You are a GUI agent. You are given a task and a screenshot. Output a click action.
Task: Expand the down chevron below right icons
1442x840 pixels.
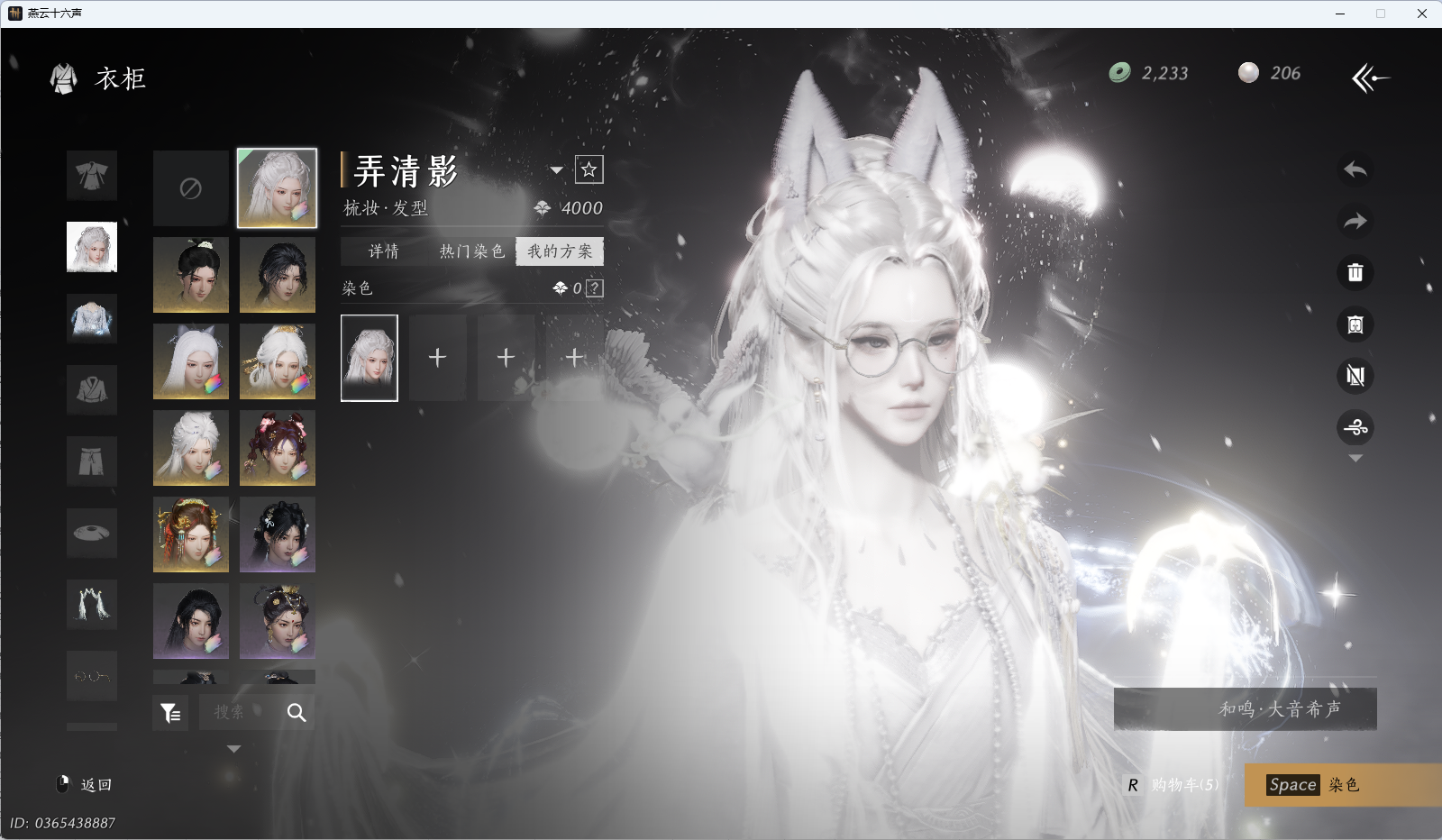tap(1355, 458)
